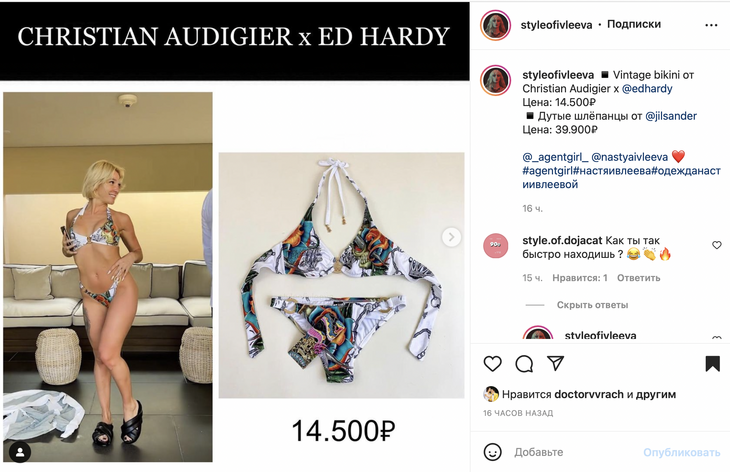Share the post with the paper plane icon

tap(555, 363)
